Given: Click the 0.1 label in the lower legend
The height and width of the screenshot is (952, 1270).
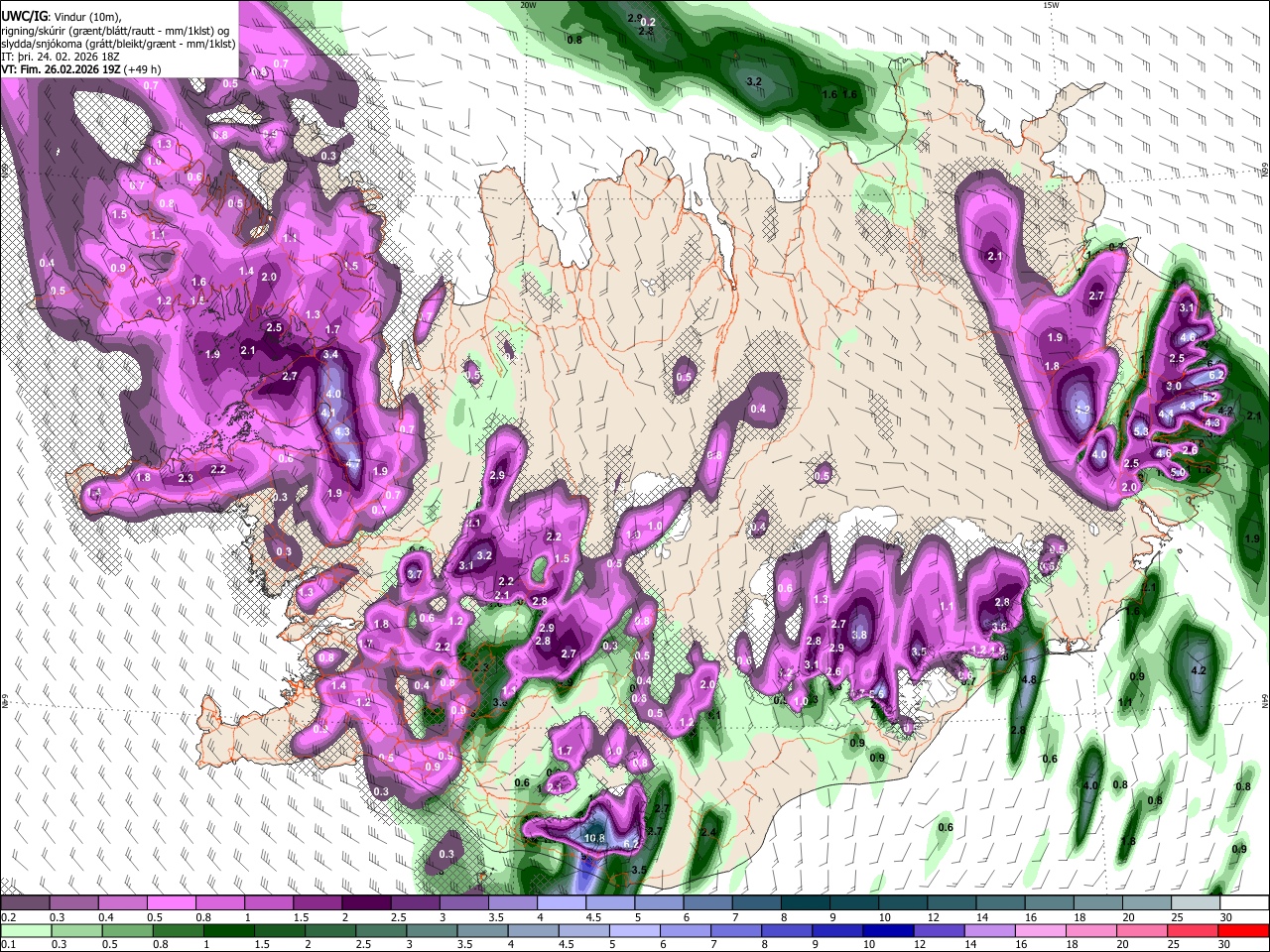Looking at the screenshot, I should coord(6,944).
